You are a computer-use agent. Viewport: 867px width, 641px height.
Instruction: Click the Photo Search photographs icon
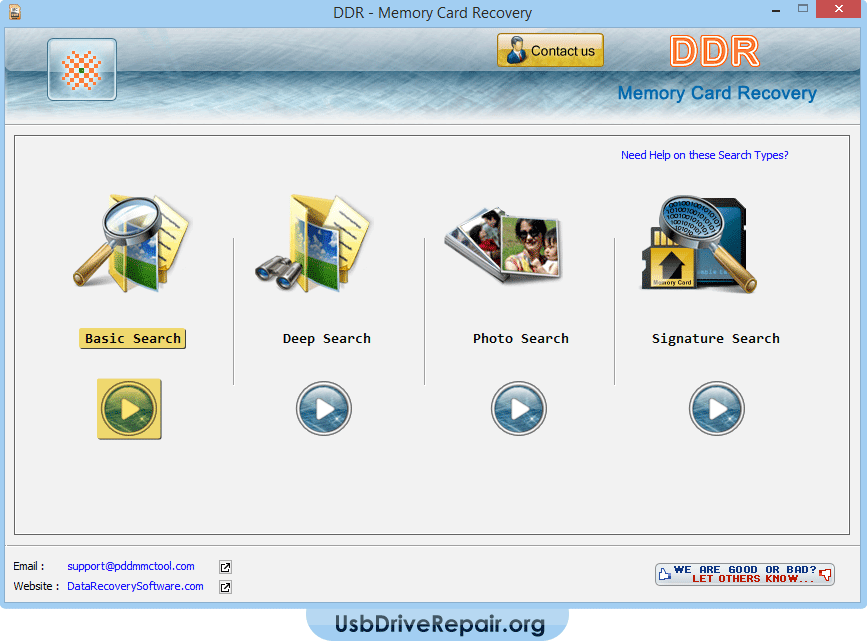tap(503, 244)
